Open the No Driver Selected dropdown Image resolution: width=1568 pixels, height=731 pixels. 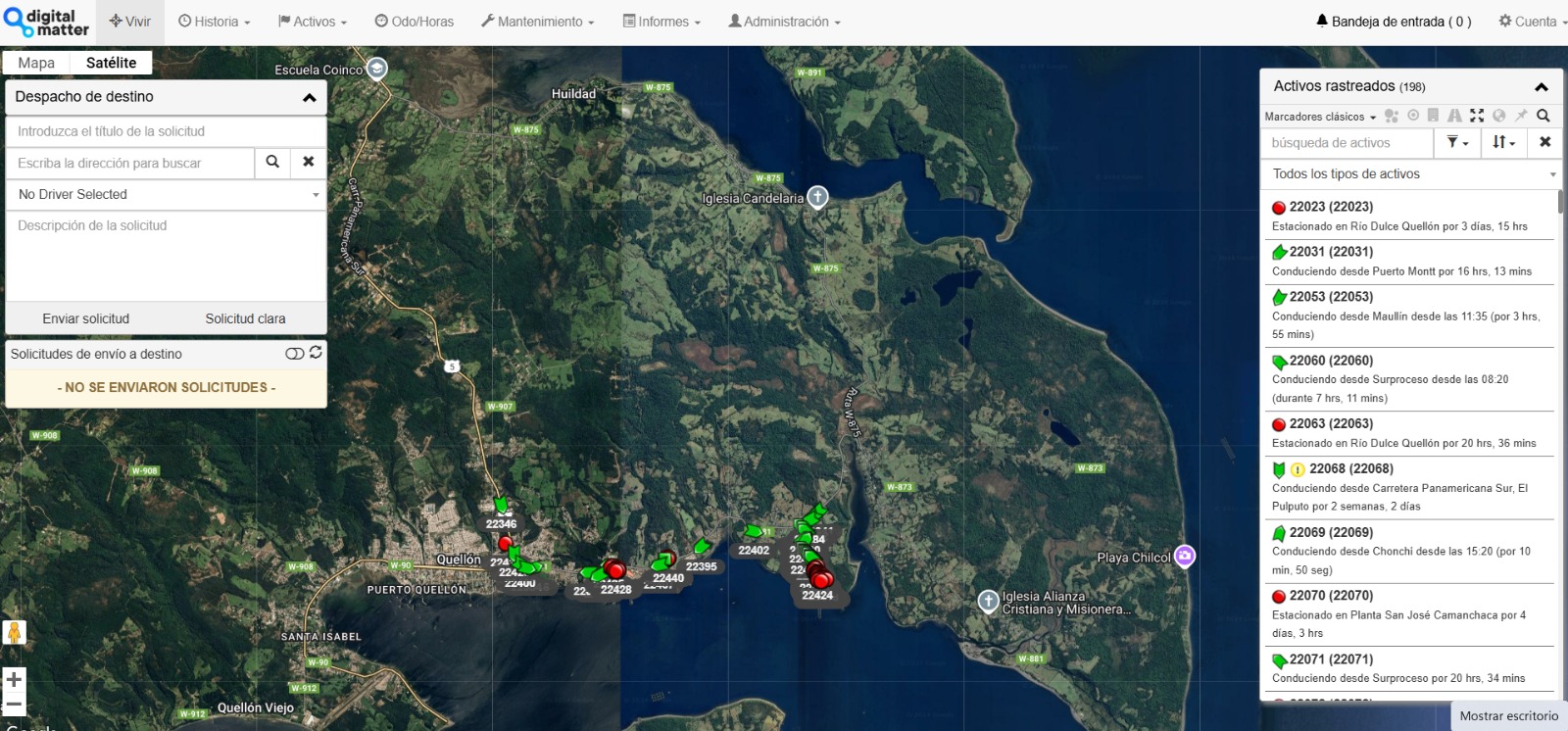click(x=166, y=194)
